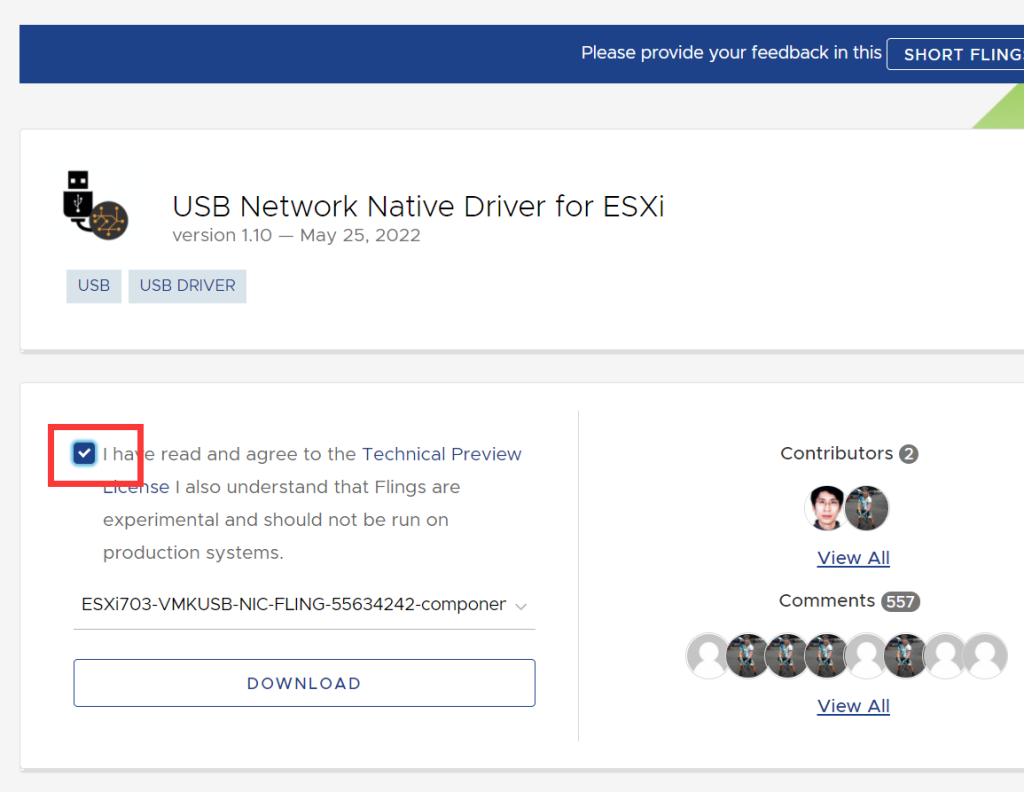Select the USB DRIVER tag
1024x792 pixels.
186,286
